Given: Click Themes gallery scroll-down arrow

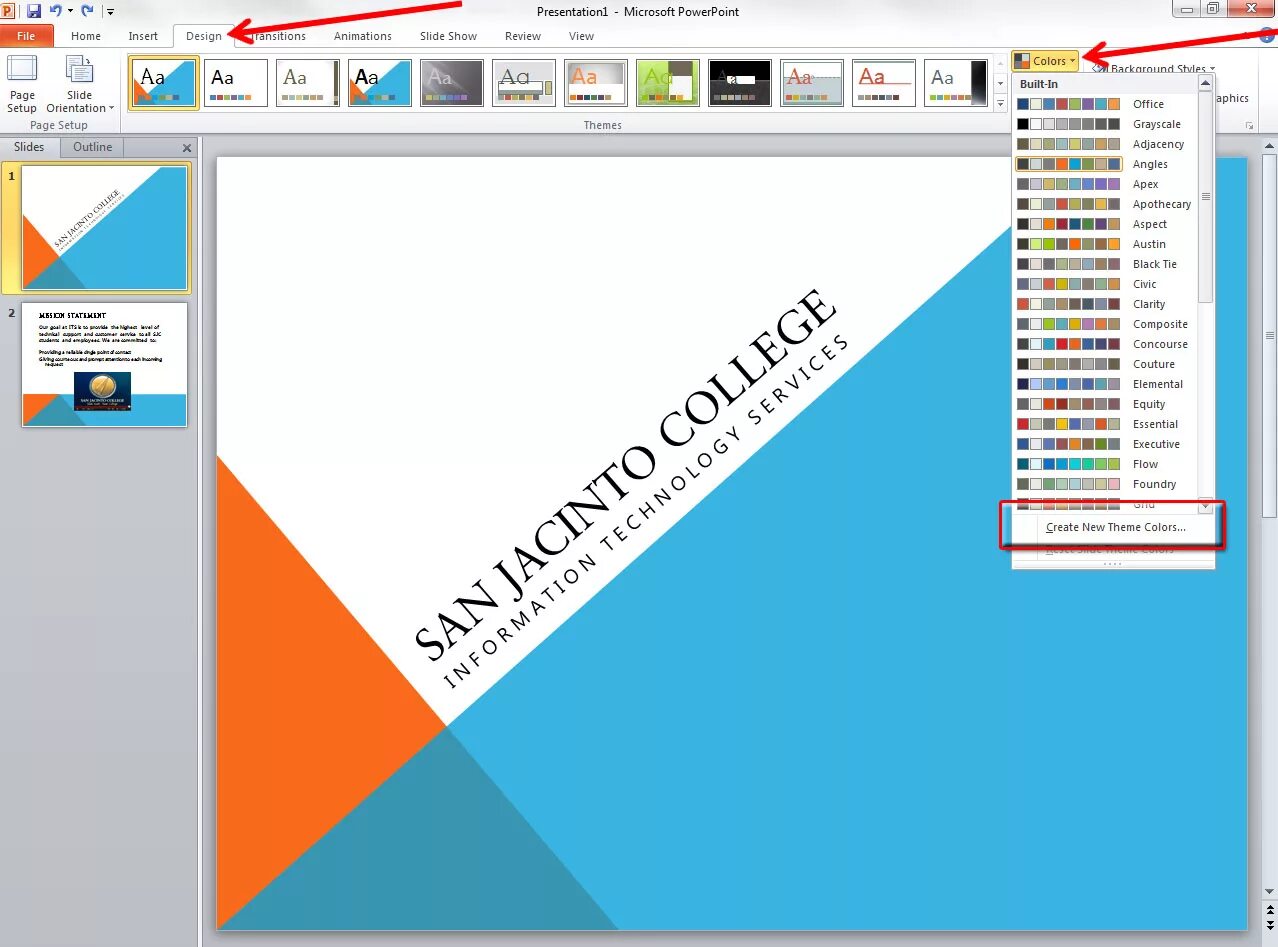Looking at the screenshot, I should pyautogui.click(x=1000, y=83).
